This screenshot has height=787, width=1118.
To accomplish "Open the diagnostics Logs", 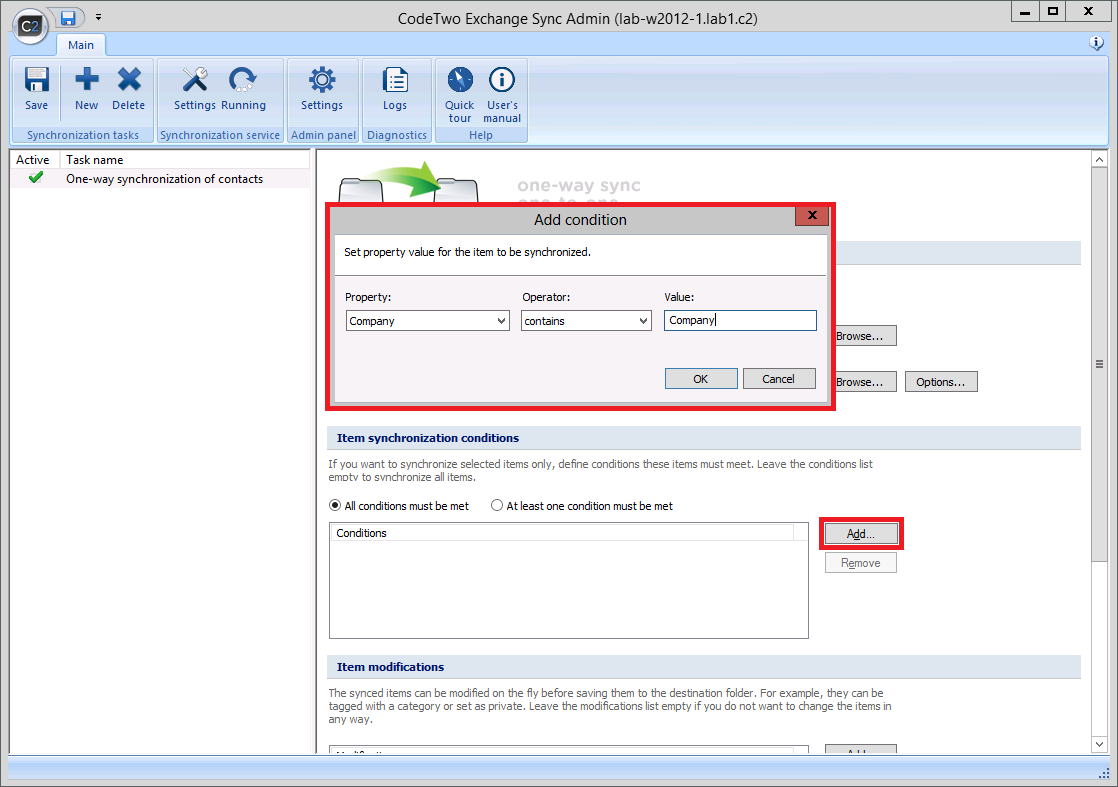I will pyautogui.click(x=395, y=88).
